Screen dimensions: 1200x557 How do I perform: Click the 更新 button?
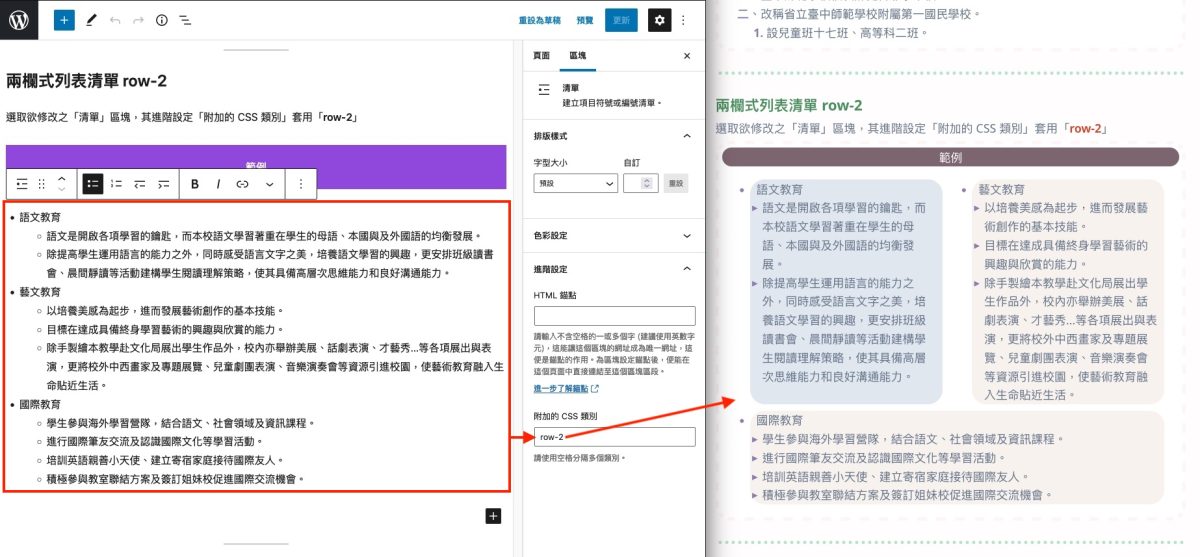(622, 20)
